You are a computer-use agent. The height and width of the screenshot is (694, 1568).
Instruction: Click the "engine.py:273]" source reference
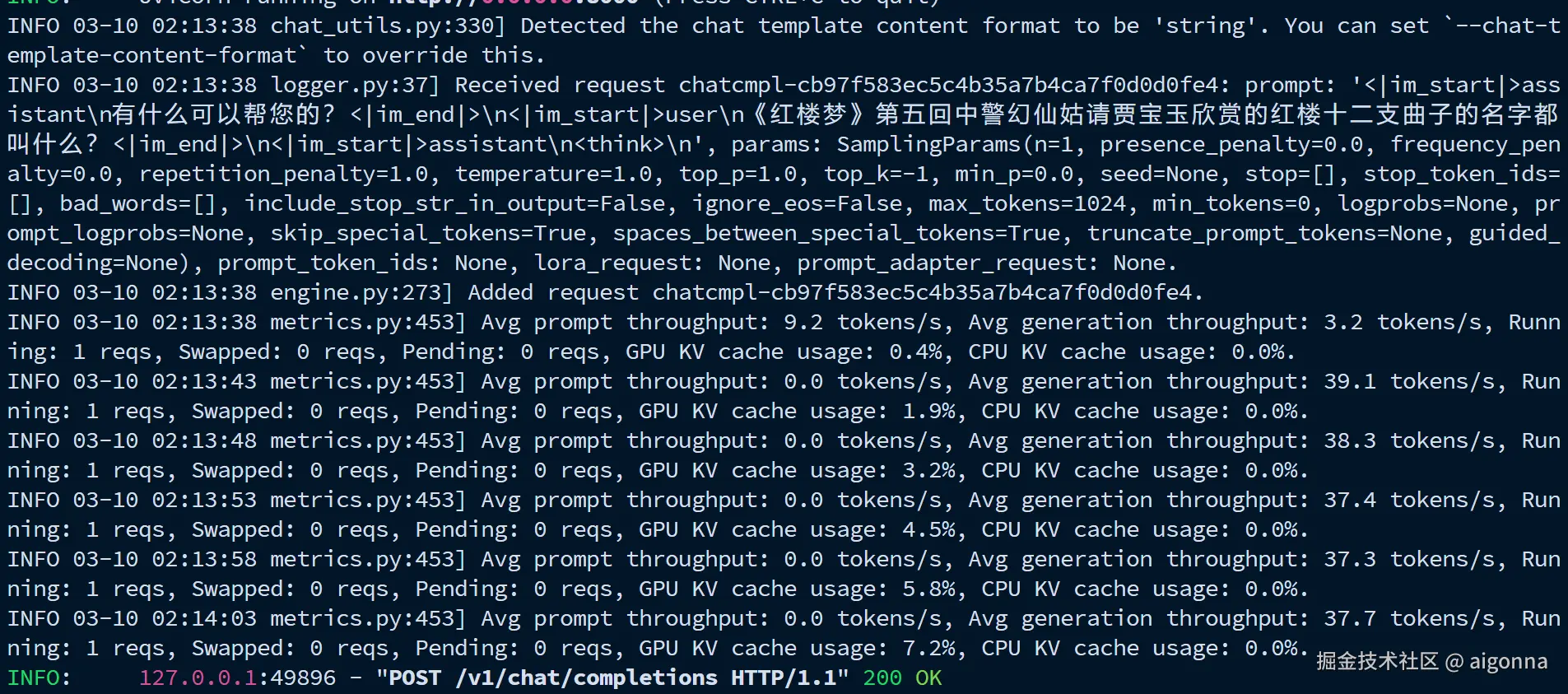pyautogui.click(x=362, y=292)
